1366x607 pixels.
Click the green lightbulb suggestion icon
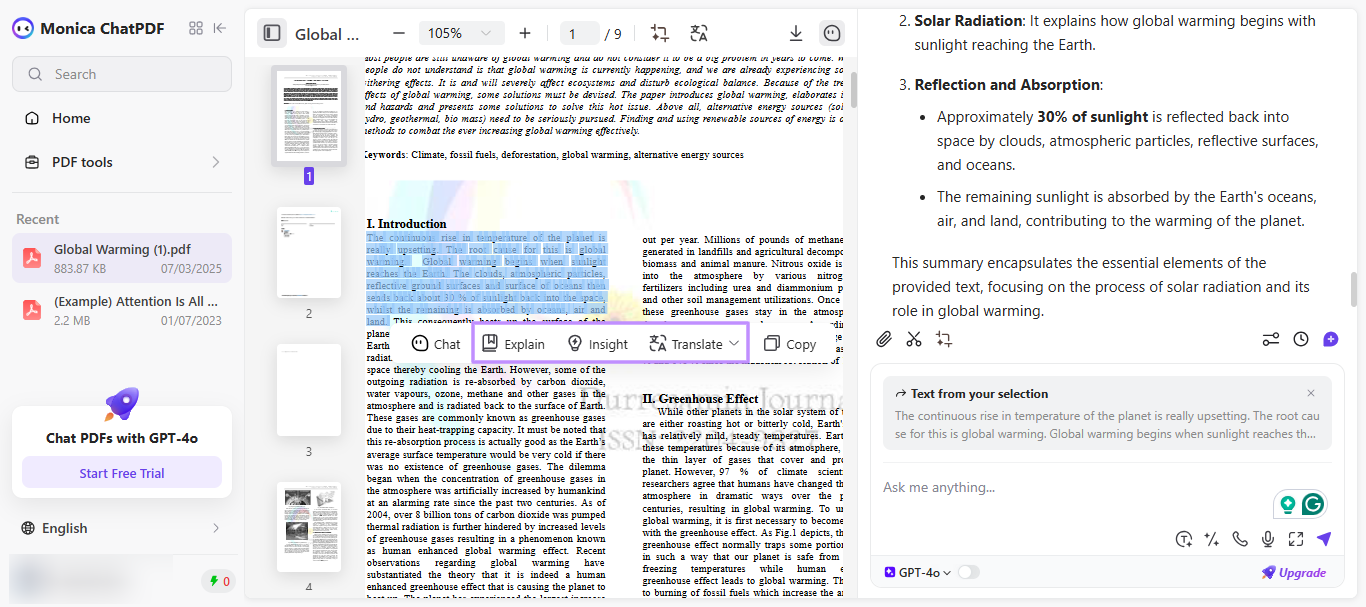click(x=1288, y=504)
